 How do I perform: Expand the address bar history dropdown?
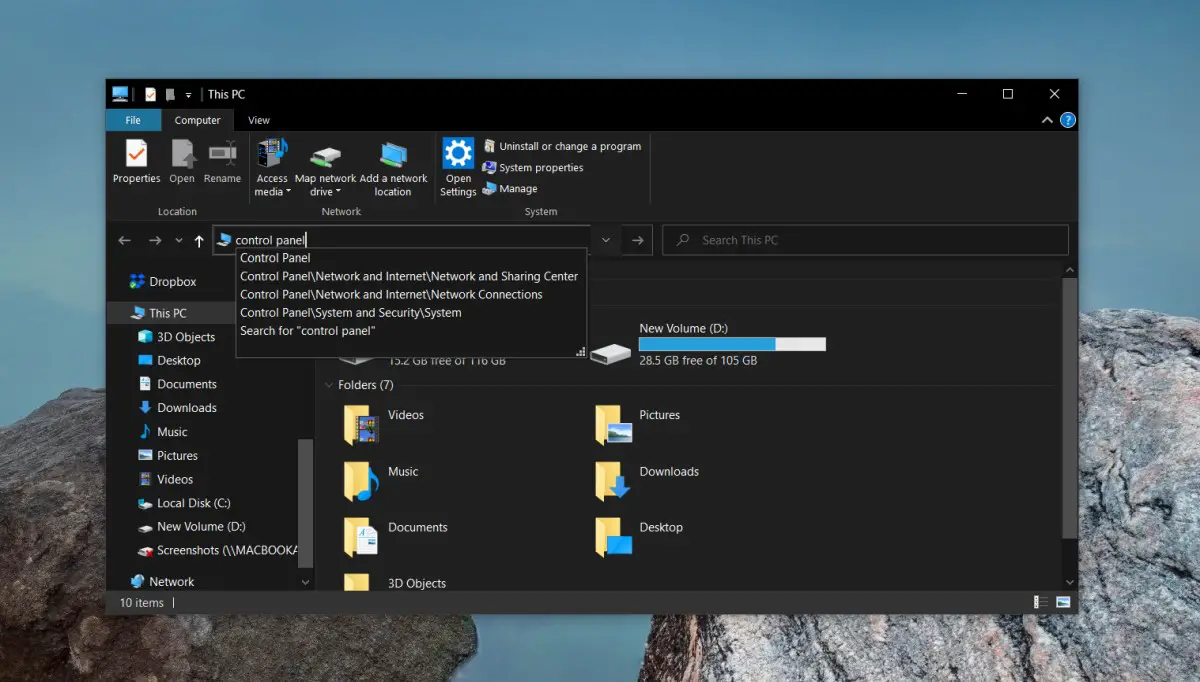click(x=606, y=240)
